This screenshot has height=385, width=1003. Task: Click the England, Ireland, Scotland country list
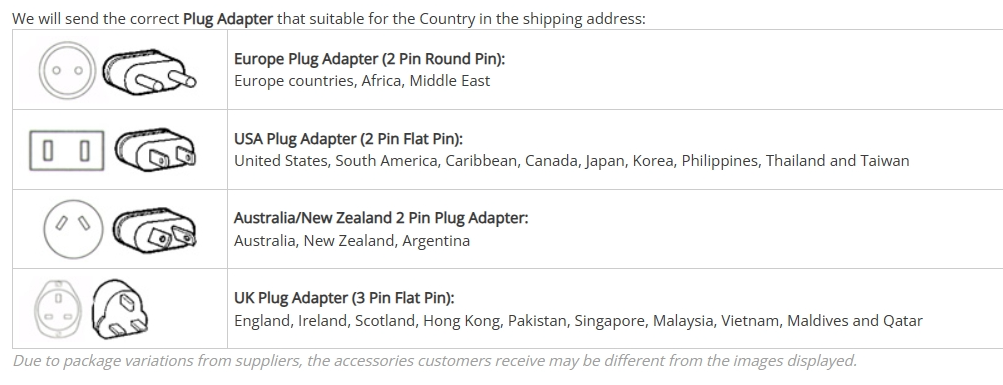(x=578, y=321)
